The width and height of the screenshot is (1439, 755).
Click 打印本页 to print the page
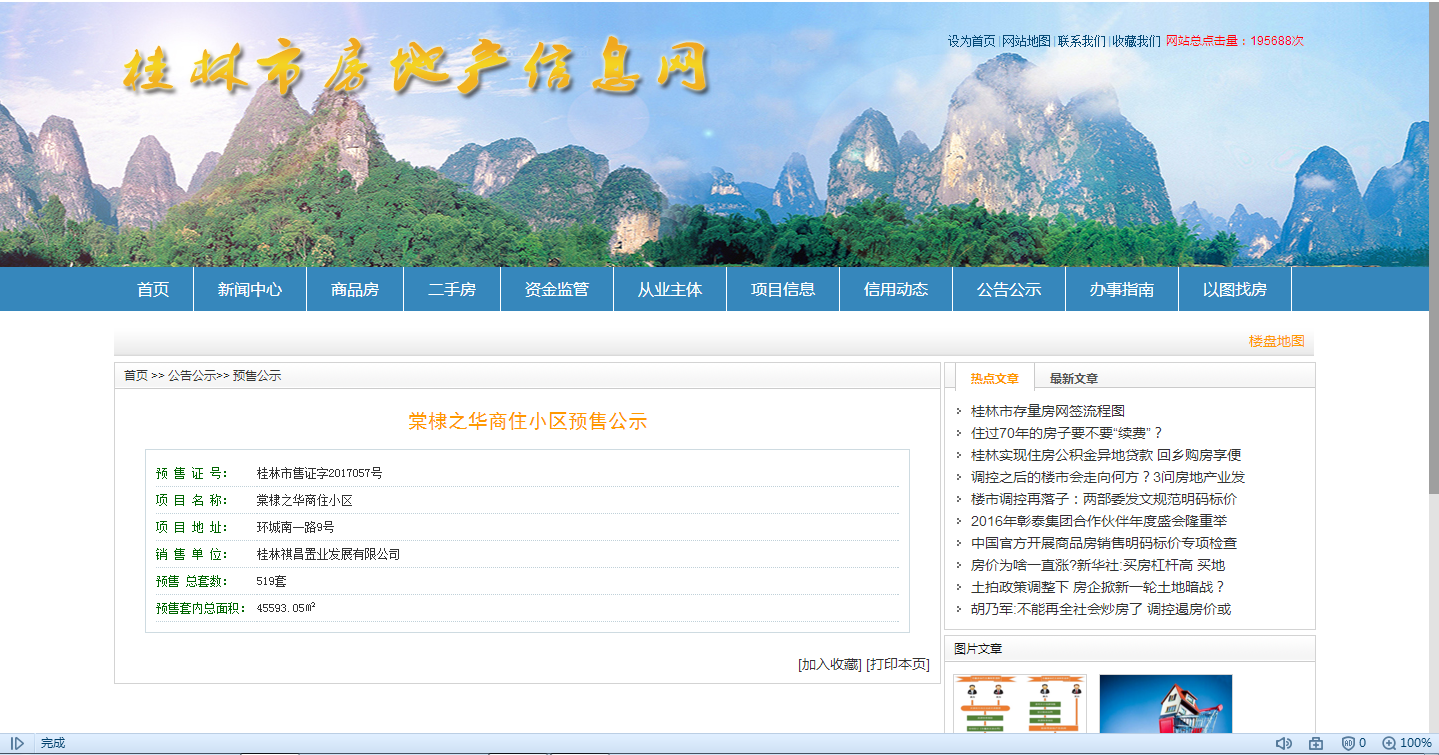[x=897, y=664]
